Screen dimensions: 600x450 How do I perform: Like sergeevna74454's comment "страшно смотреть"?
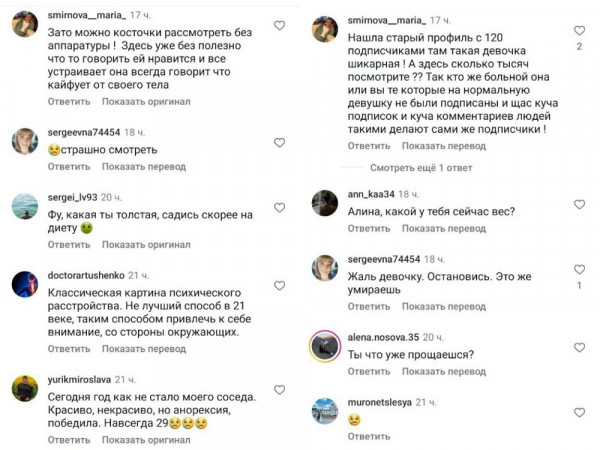[278, 143]
